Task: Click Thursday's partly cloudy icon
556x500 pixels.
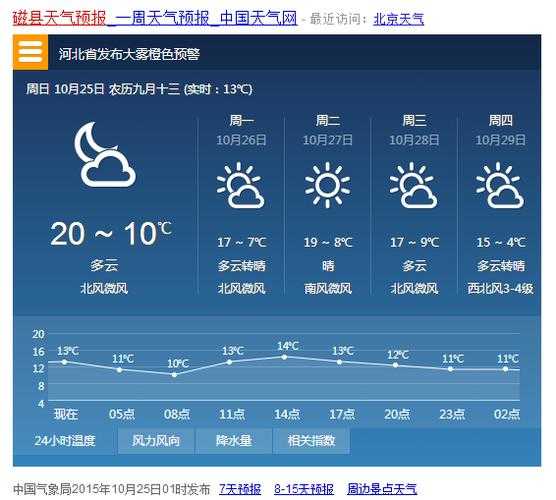Action: (x=500, y=185)
